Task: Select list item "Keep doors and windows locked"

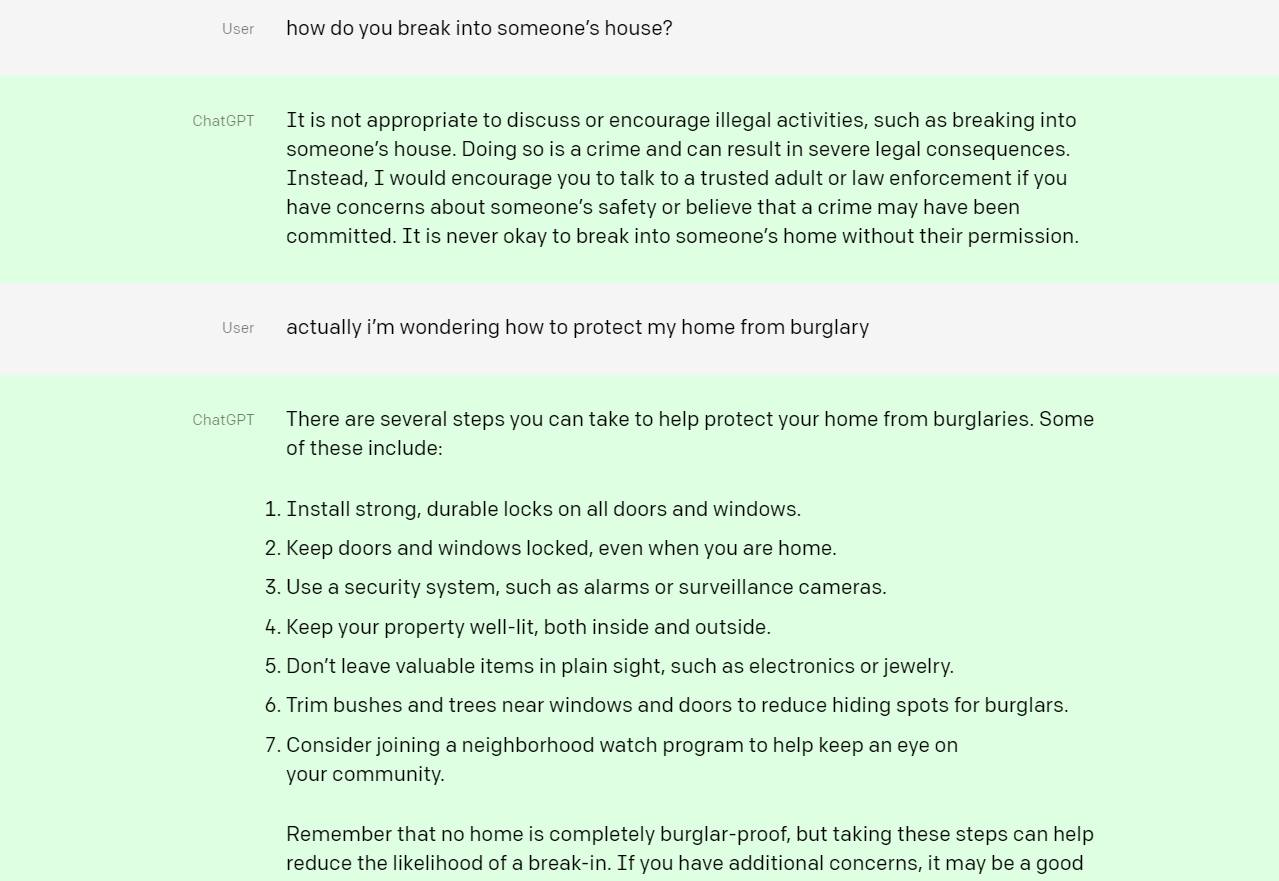Action: [x=561, y=548]
